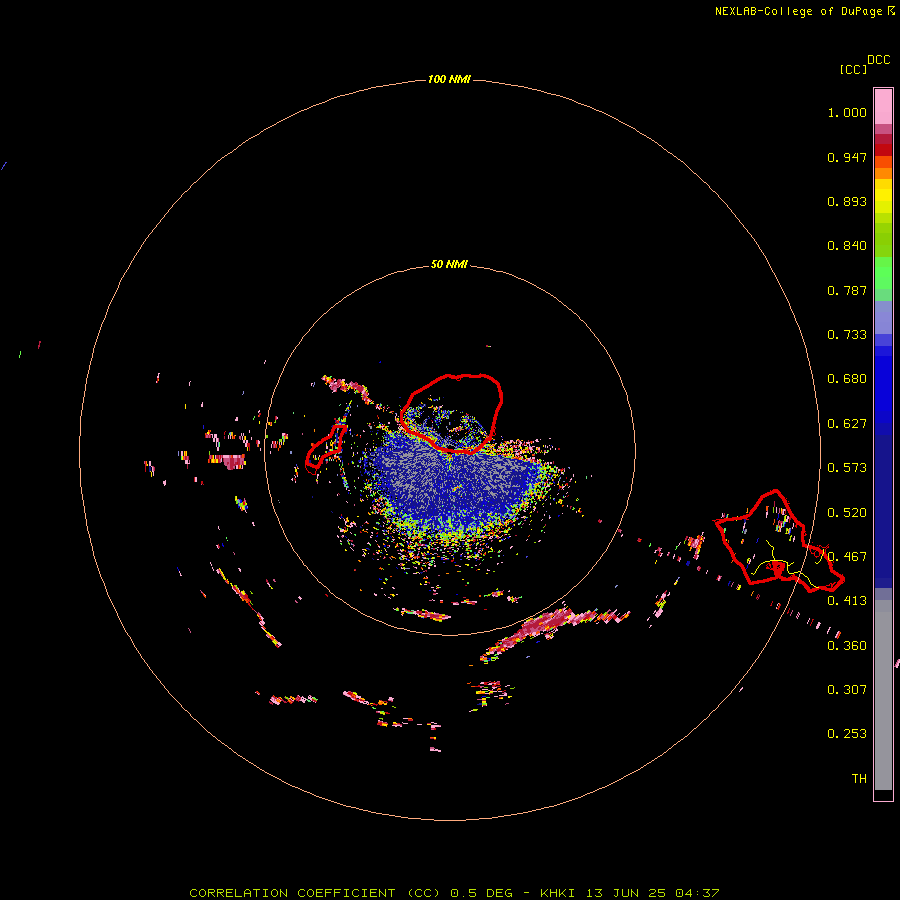
Task: Click the 0.680 scale value
Action: point(847,379)
